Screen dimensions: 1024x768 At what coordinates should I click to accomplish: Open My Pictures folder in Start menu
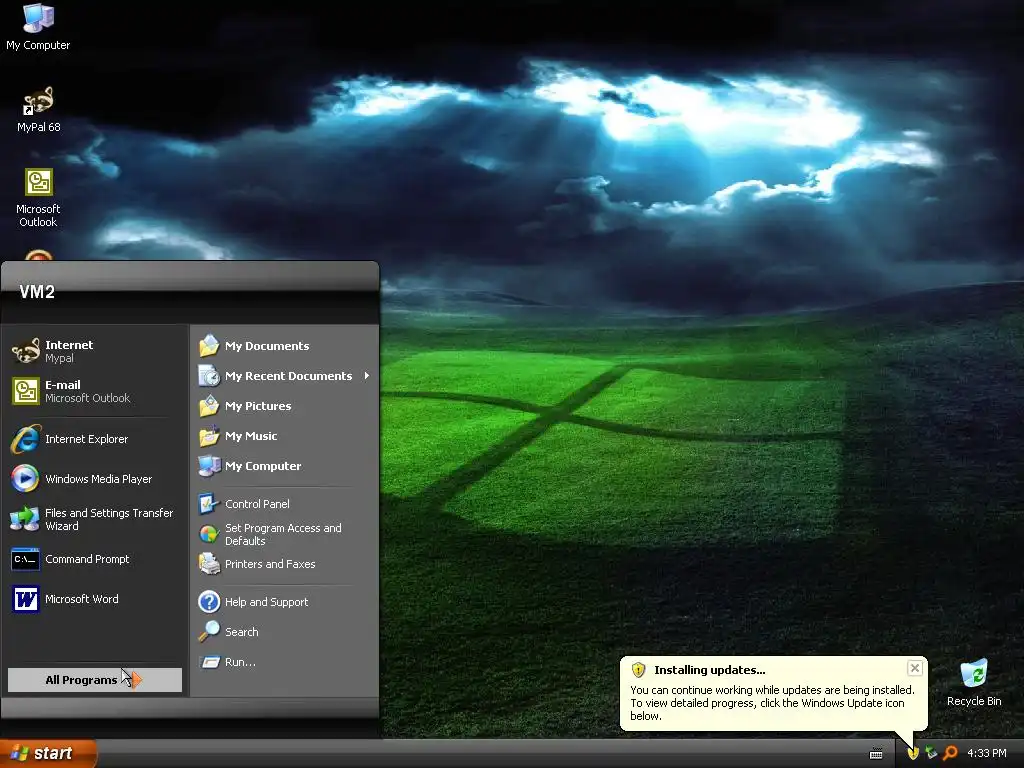[x=284, y=406]
